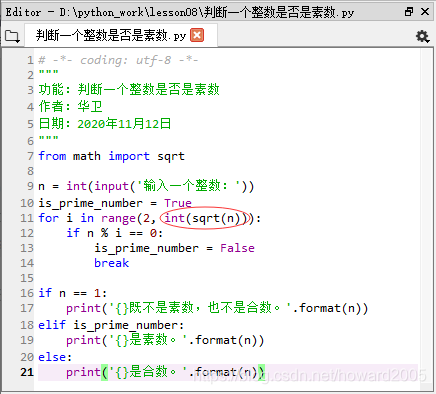Click the 'is_prime_number = True' line

tap(115, 203)
